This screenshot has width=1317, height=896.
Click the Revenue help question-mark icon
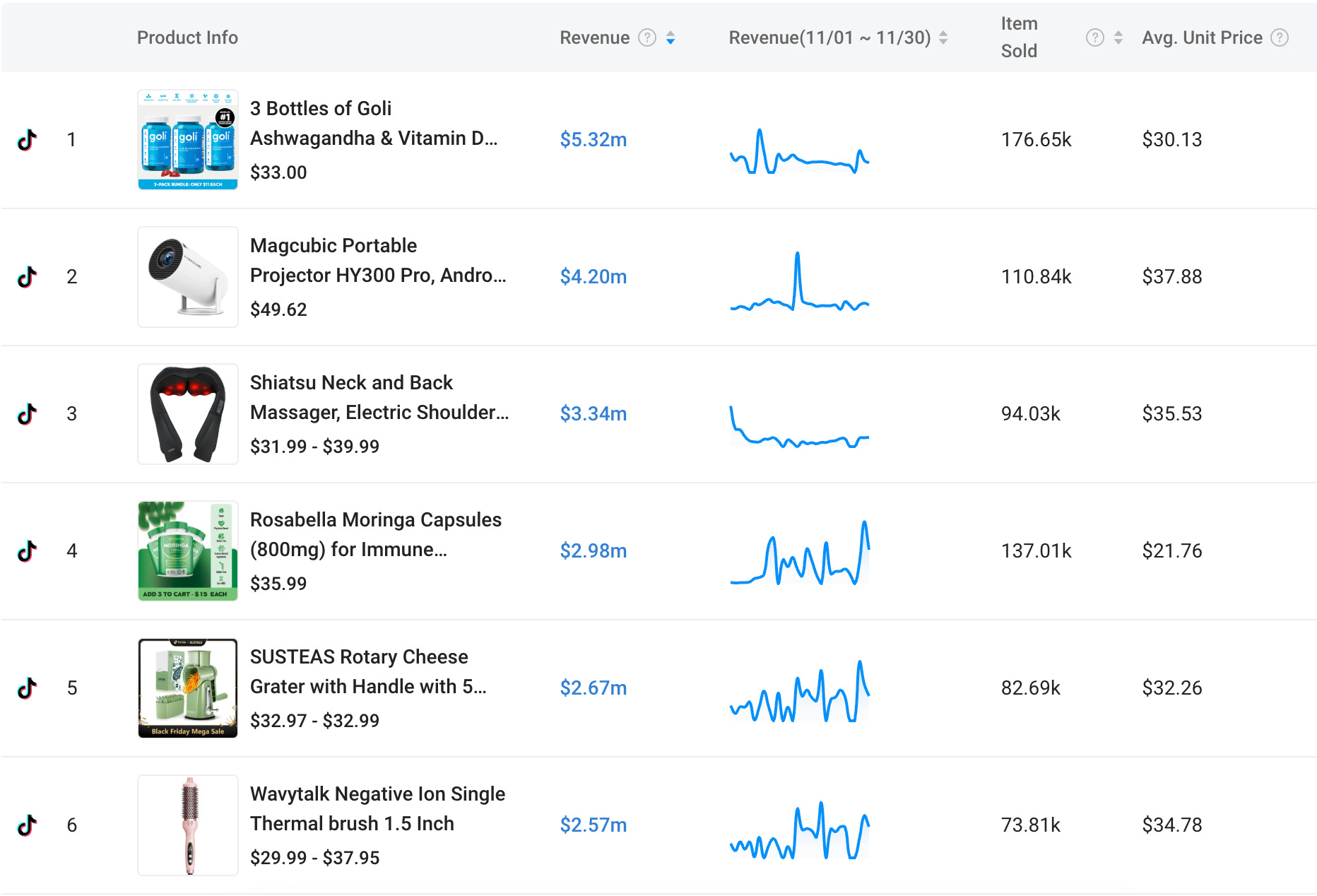tap(647, 37)
